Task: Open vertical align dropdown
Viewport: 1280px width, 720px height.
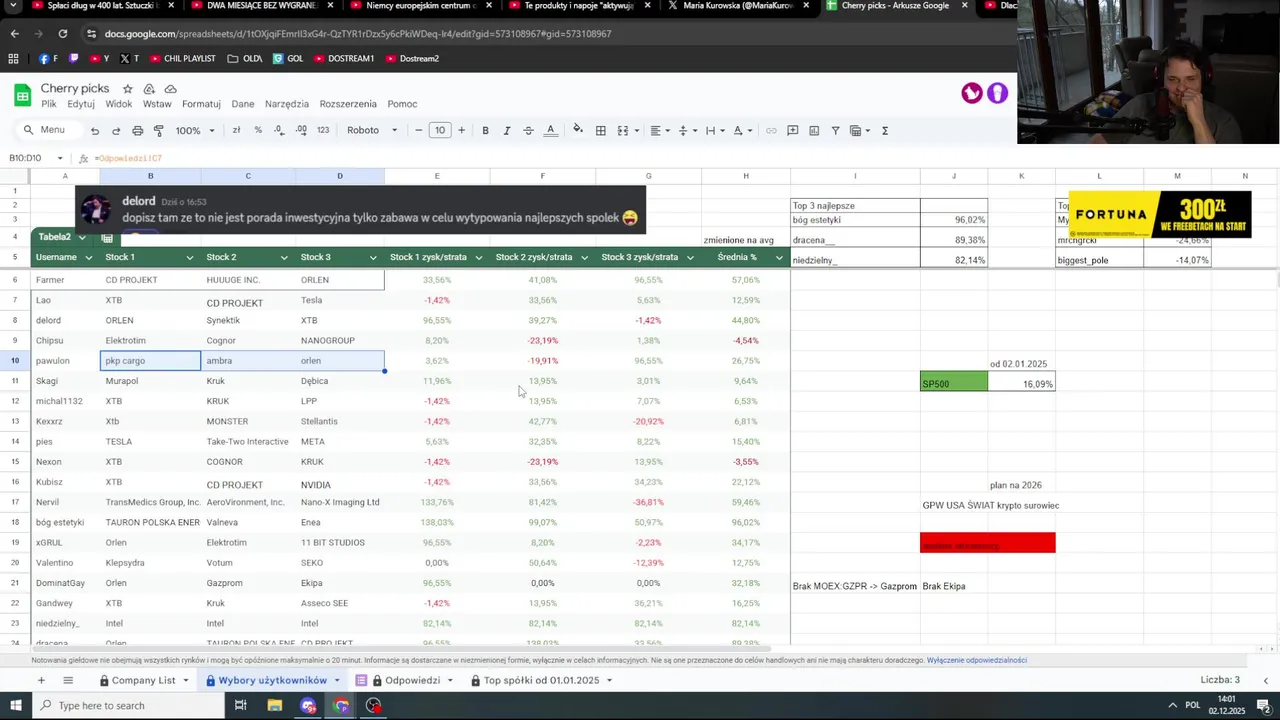Action: [x=687, y=131]
